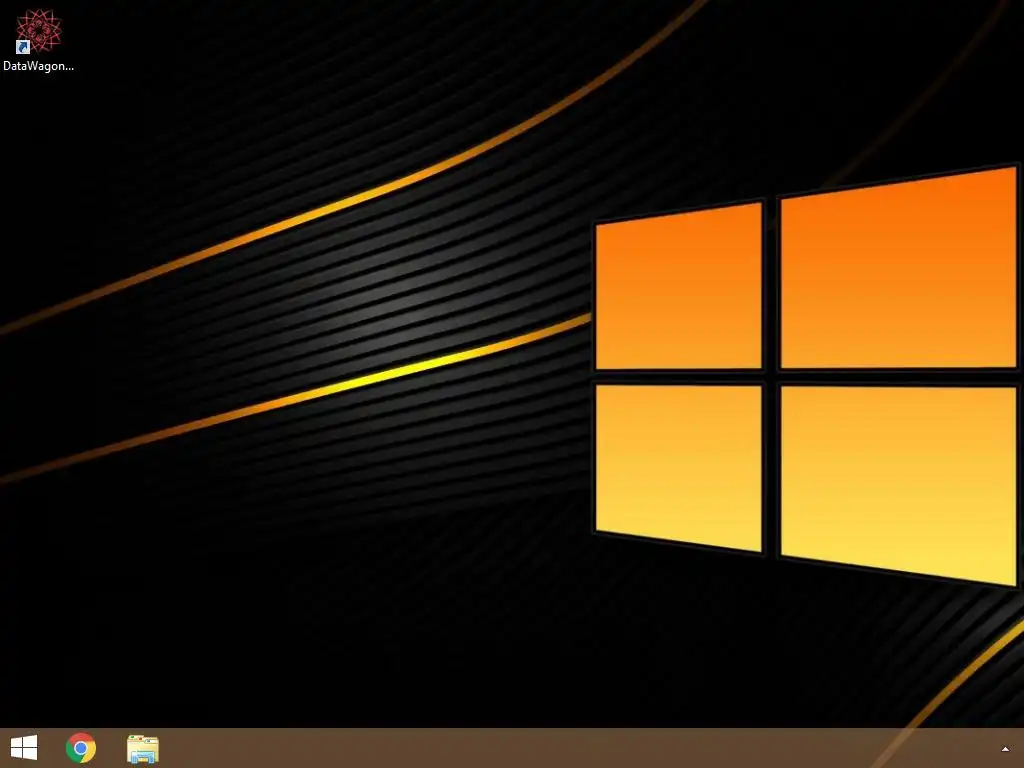
Task: Show hidden system tray icons arrow
Action: click(x=1005, y=749)
